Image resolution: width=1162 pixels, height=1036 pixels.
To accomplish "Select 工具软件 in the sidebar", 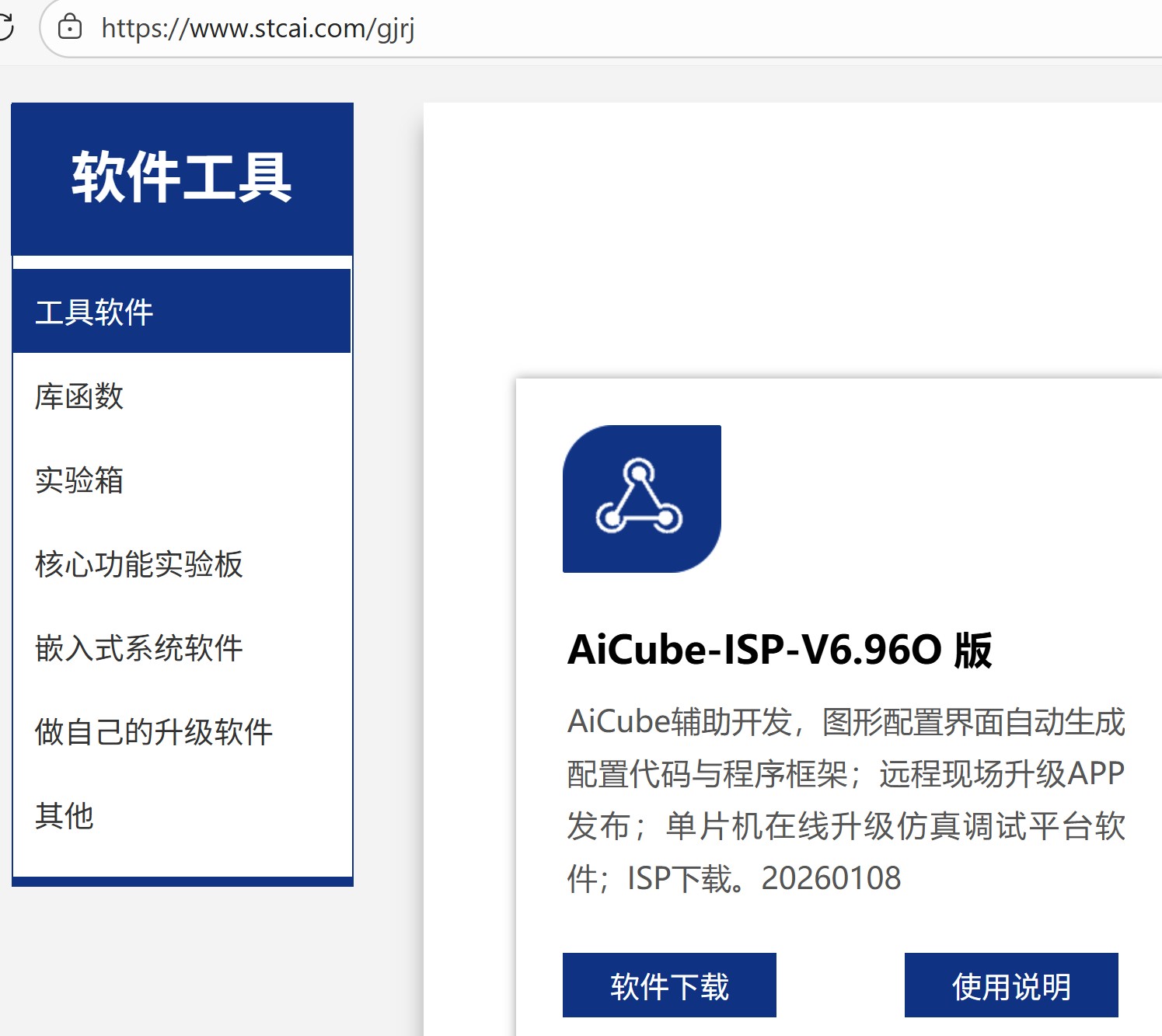I will pyautogui.click(x=95, y=309).
